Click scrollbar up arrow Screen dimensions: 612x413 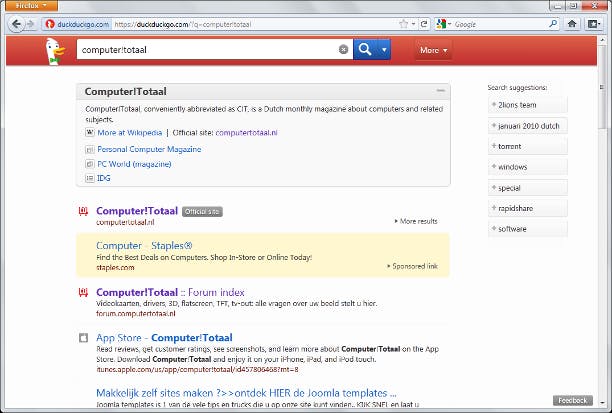[x=602, y=39]
